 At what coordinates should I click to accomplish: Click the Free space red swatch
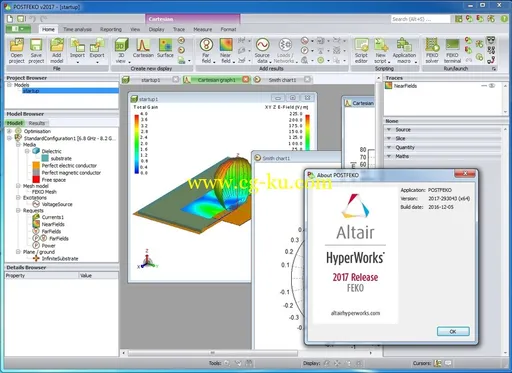(x=36, y=180)
